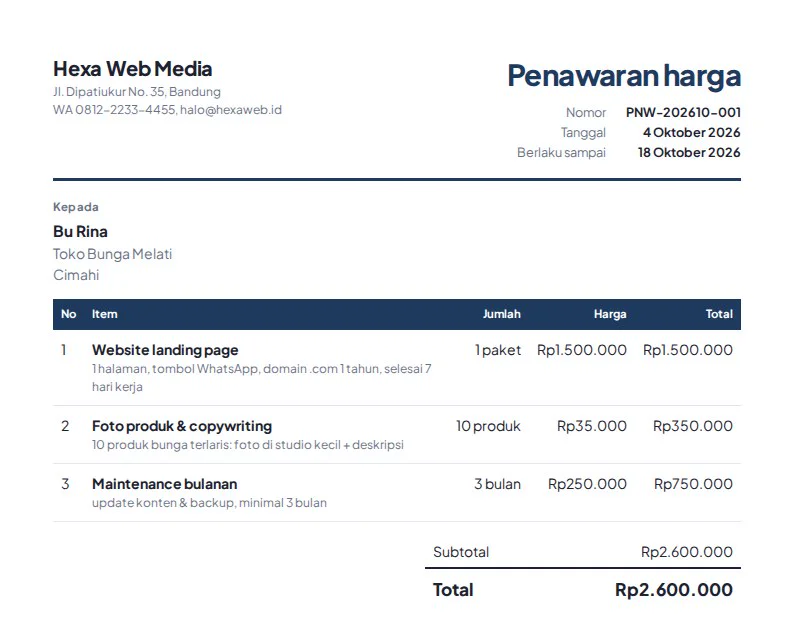Click row number 1 in No column
The width and height of the screenshot is (792, 640).
pos(64,350)
